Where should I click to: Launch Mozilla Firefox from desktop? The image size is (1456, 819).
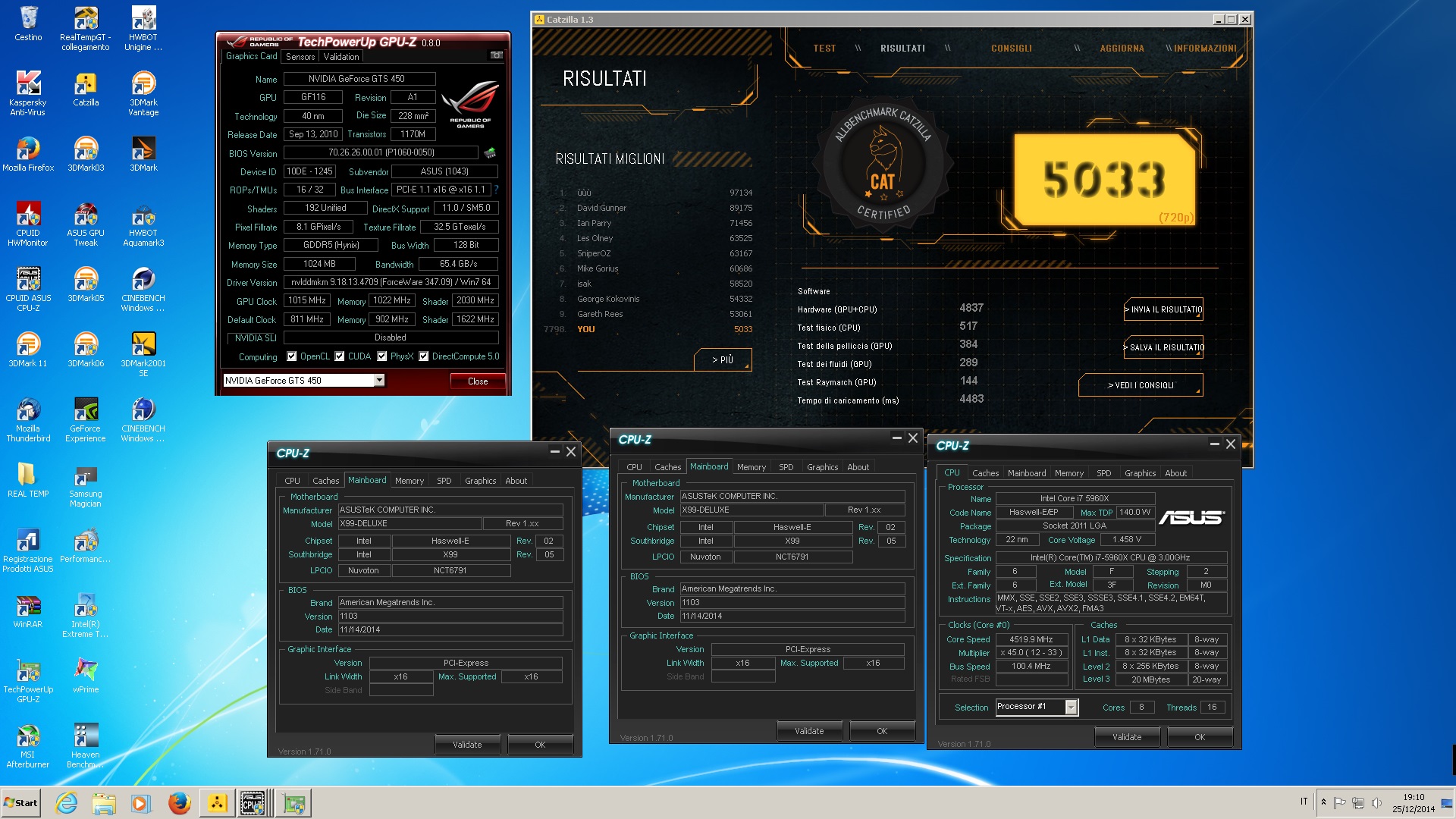(x=28, y=154)
